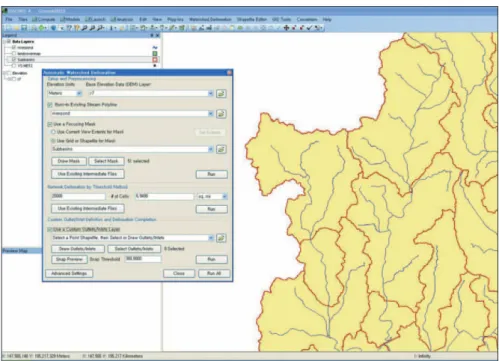This screenshot has height=361, width=499.
Task: Toggle the Data Layers group checkbox
Action: [9, 42]
